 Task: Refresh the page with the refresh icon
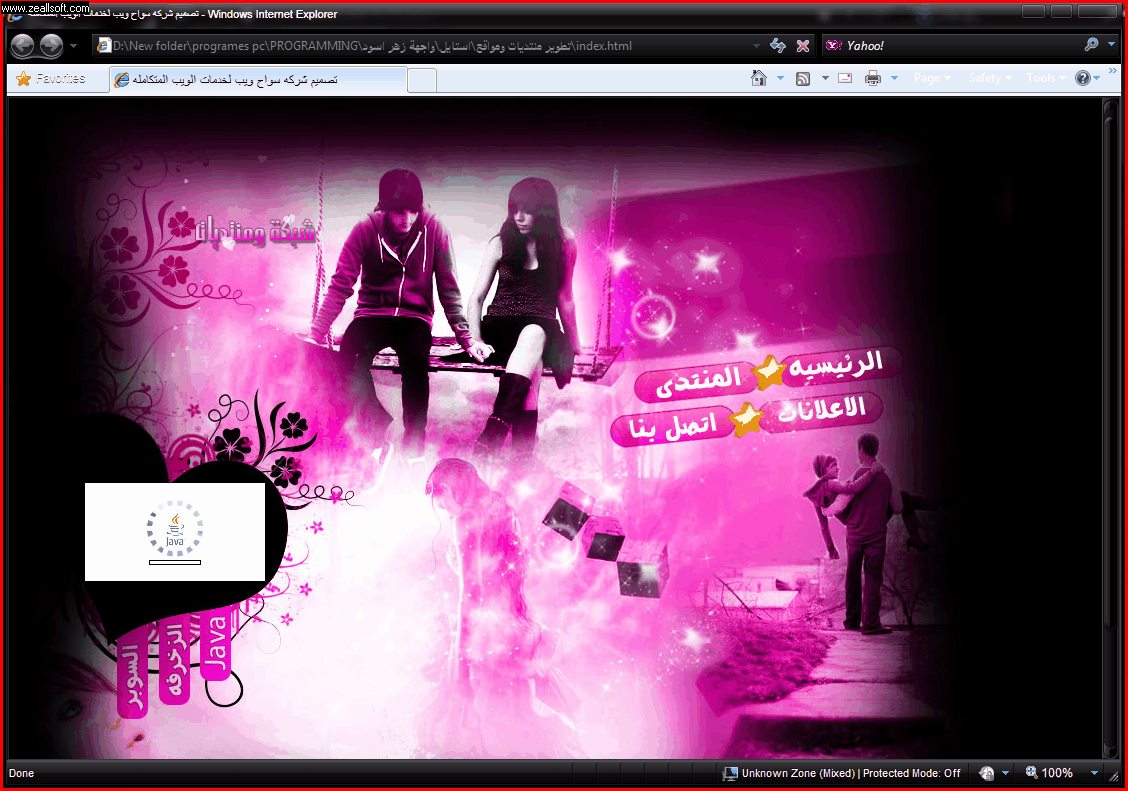pos(777,46)
